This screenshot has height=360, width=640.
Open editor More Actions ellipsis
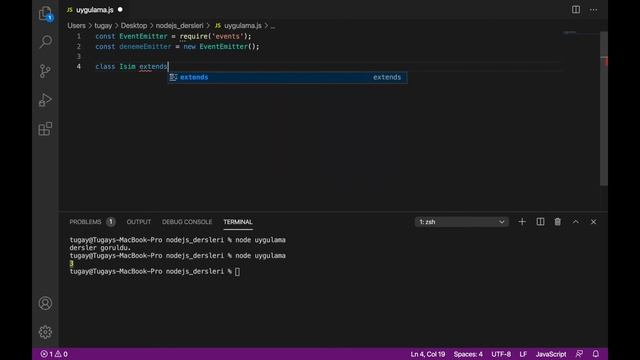593,9
